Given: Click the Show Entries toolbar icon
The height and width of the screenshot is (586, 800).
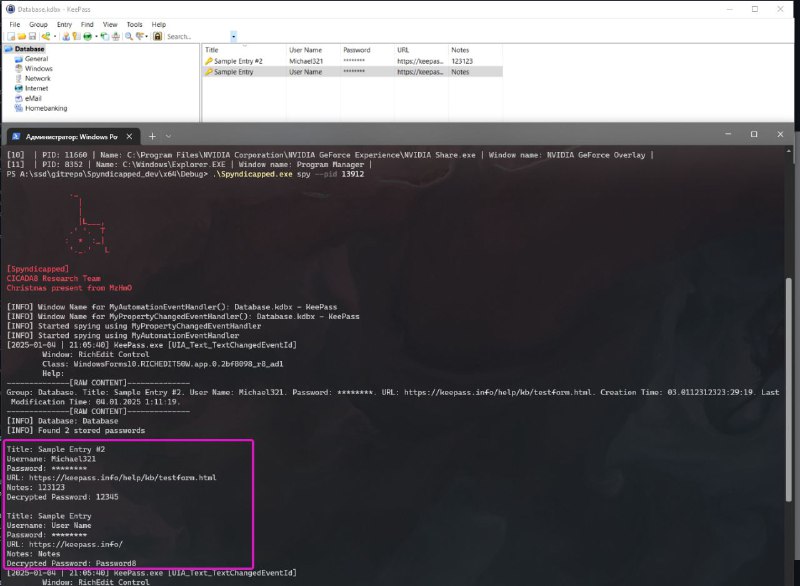Looking at the screenshot, I should click(139, 36).
